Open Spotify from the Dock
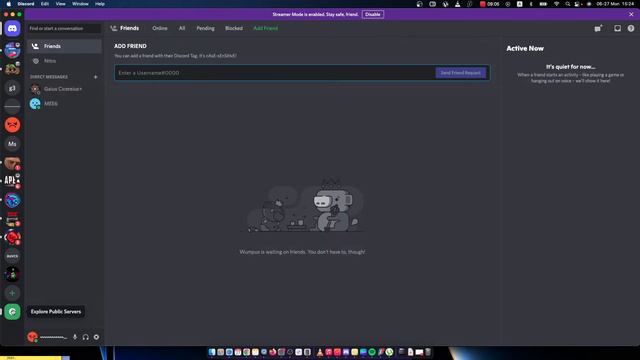Image resolution: width=640 pixels, height=360 pixels. pyautogui.click(x=372, y=352)
